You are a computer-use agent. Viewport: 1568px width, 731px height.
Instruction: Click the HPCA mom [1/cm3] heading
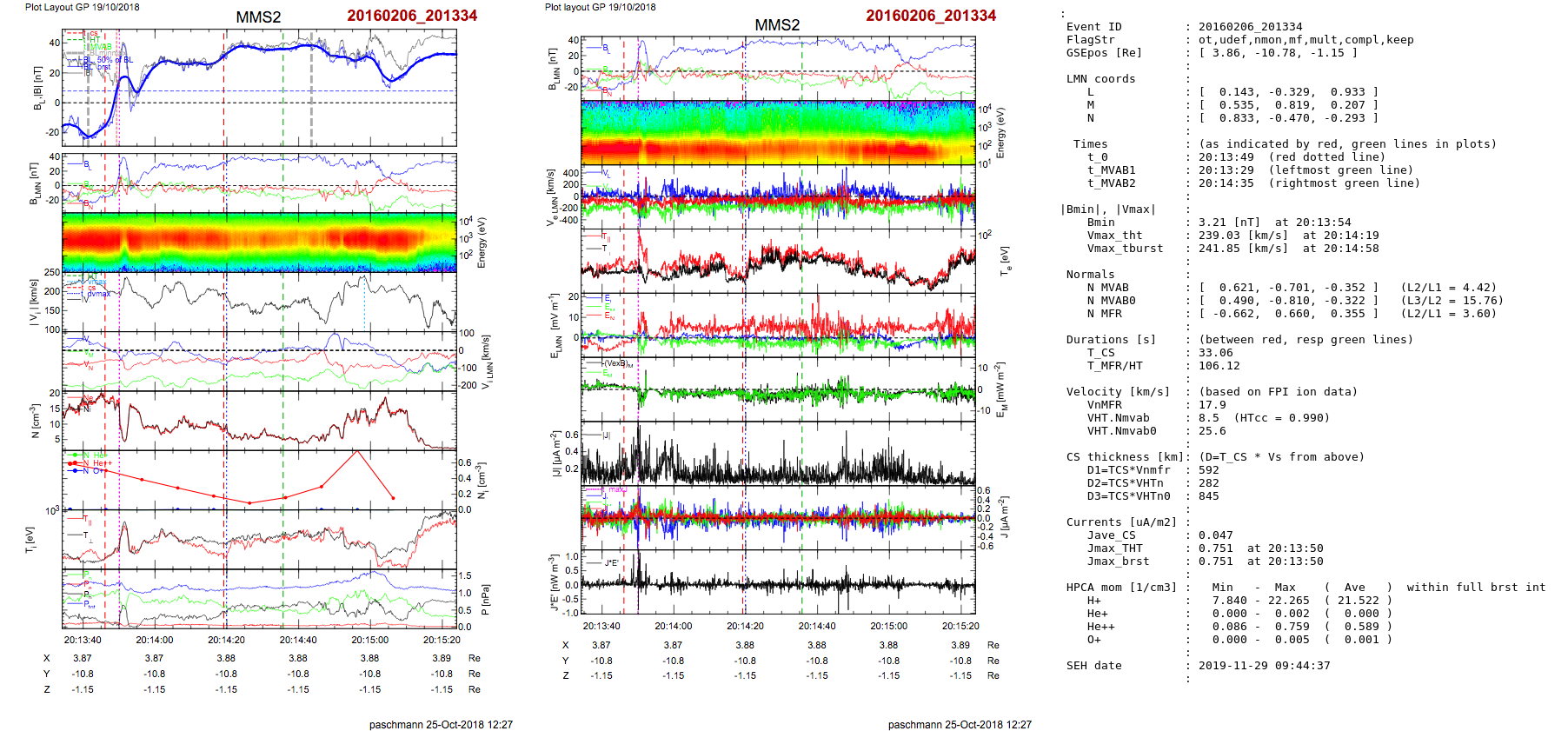(1121, 588)
